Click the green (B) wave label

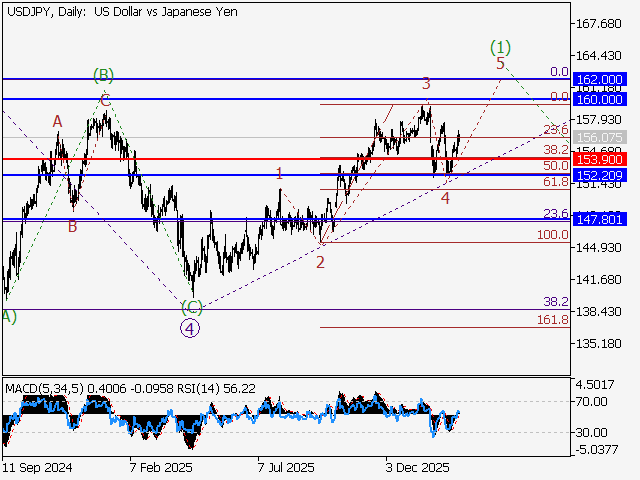pos(104,75)
